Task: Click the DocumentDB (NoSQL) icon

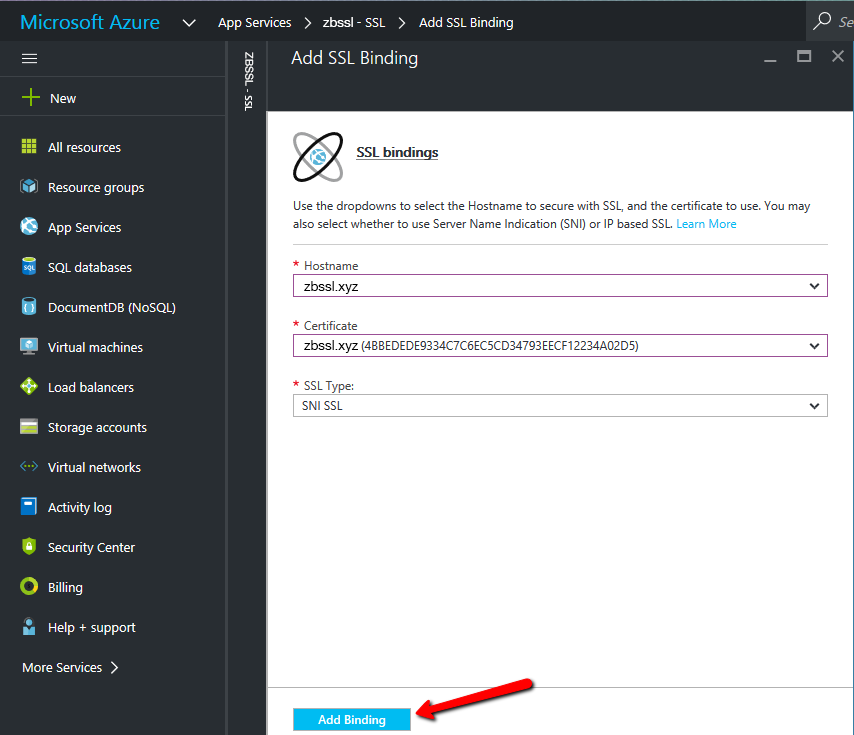Action: pyautogui.click(x=29, y=307)
